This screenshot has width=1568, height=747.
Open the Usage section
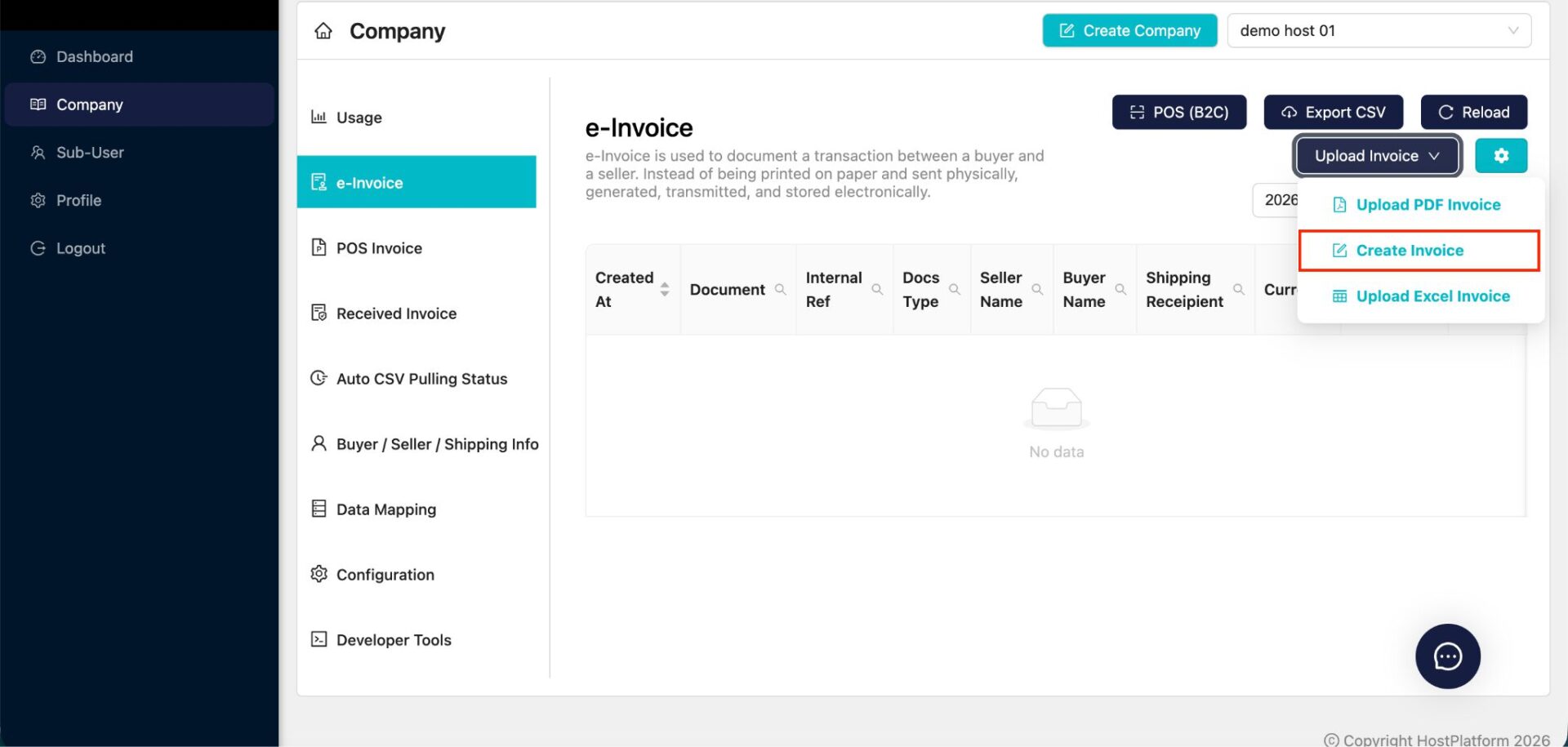point(416,117)
